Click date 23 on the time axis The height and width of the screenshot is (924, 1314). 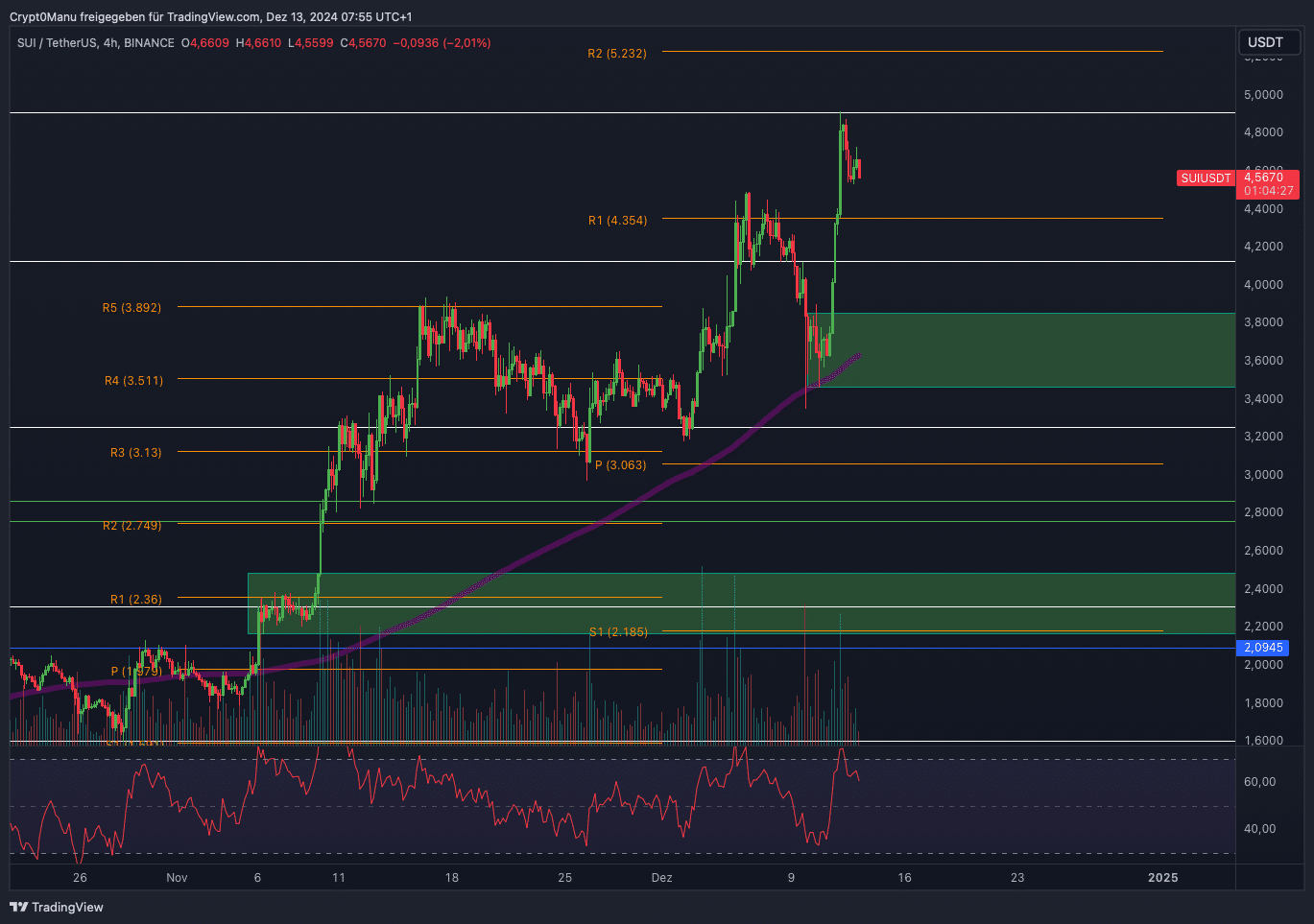click(x=1017, y=878)
